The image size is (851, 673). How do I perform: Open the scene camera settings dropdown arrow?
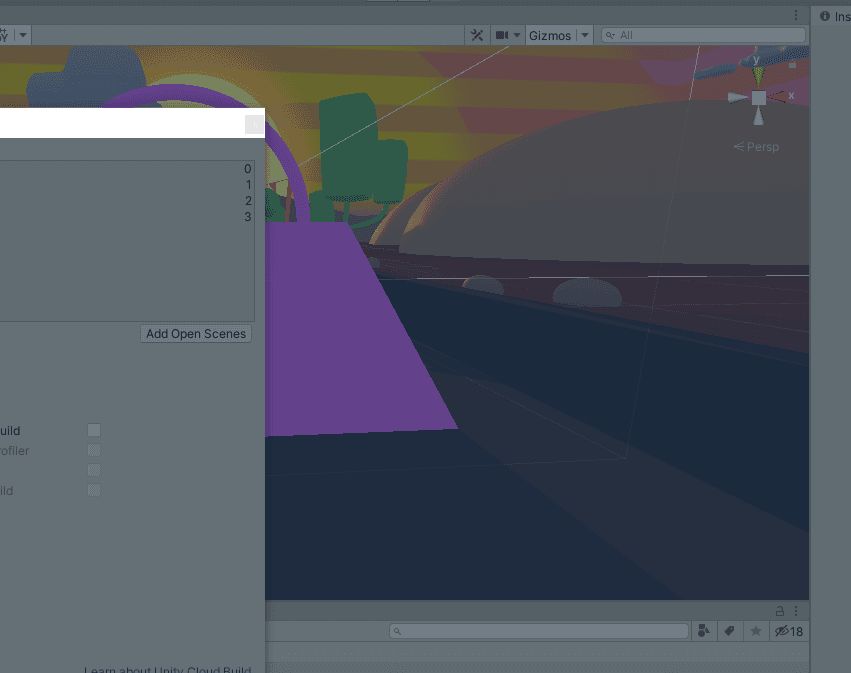pyautogui.click(x=517, y=35)
